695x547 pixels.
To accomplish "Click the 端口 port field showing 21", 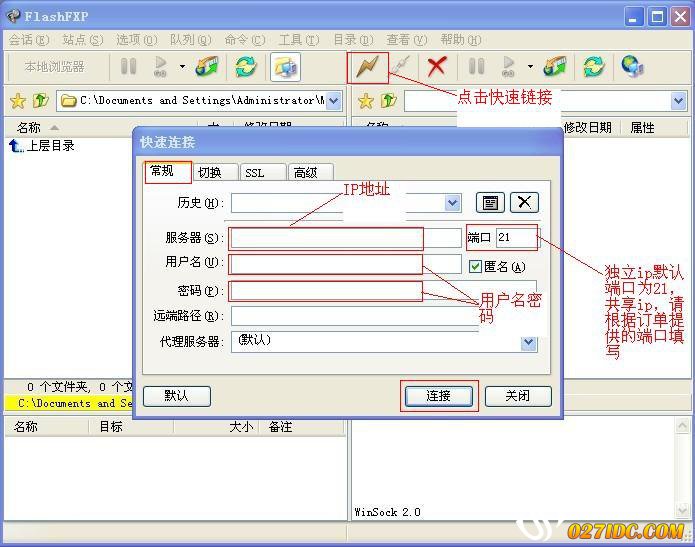I will (x=517, y=238).
